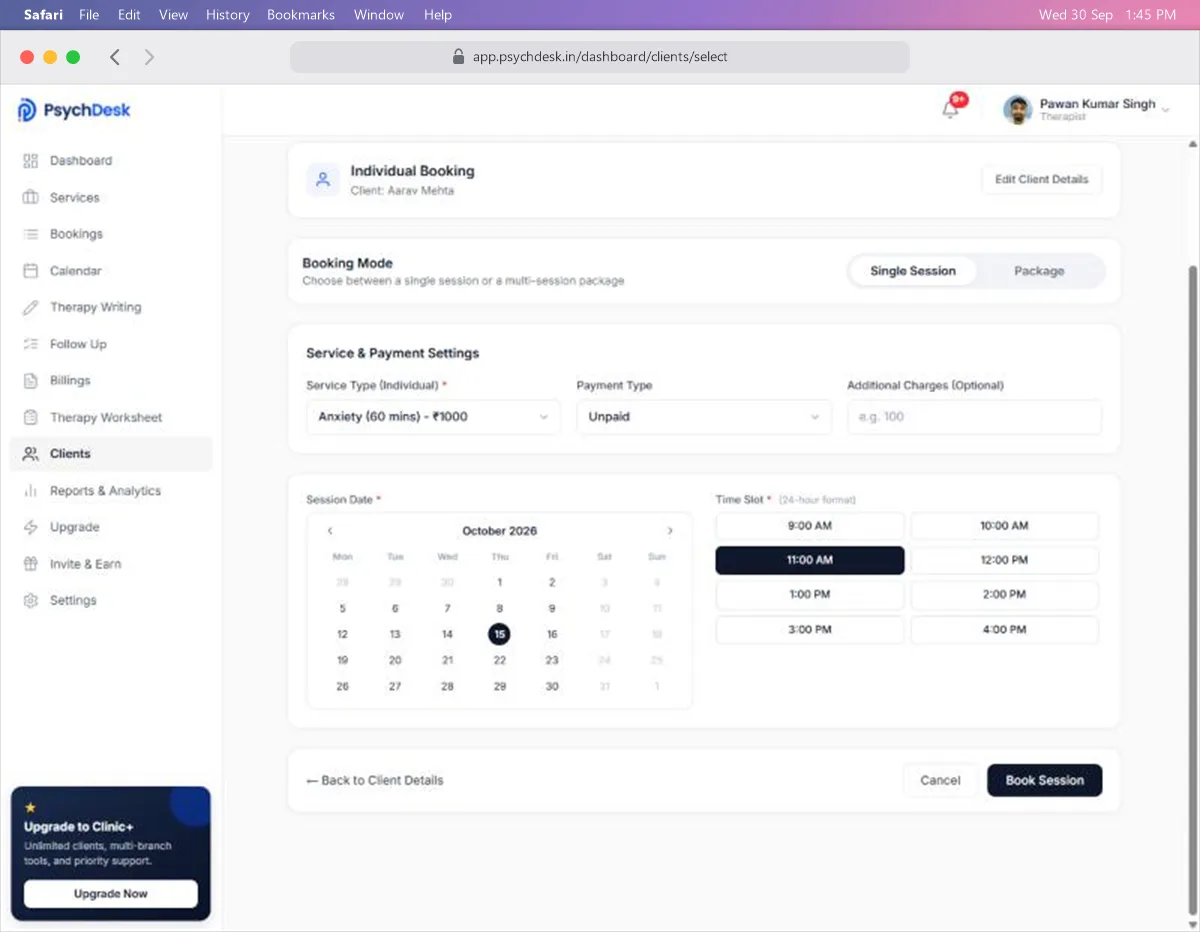This screenshot has height=932, width=1200.
Task: Click the Therapy Writing pencil icon
Action: coord(30,307)
